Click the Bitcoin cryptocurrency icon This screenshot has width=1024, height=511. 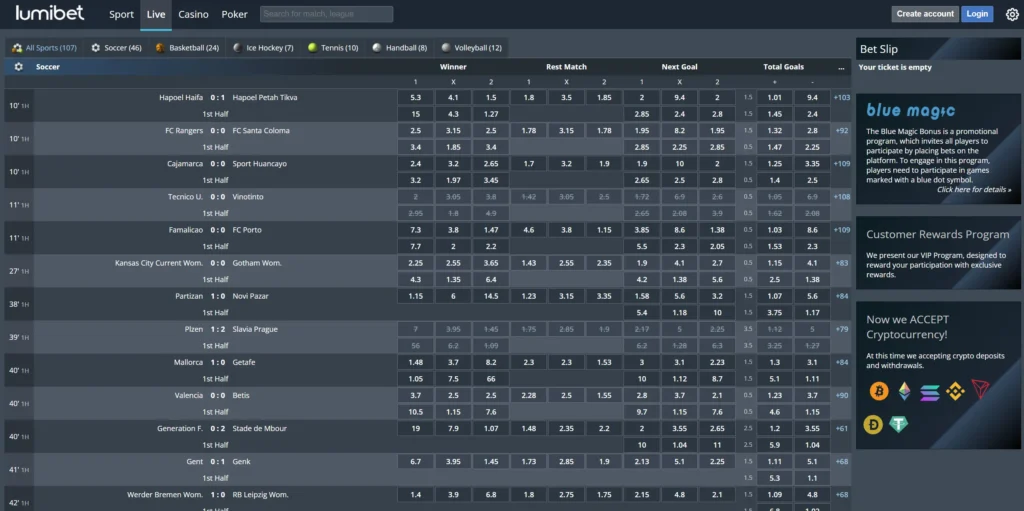tap(878, 391)
